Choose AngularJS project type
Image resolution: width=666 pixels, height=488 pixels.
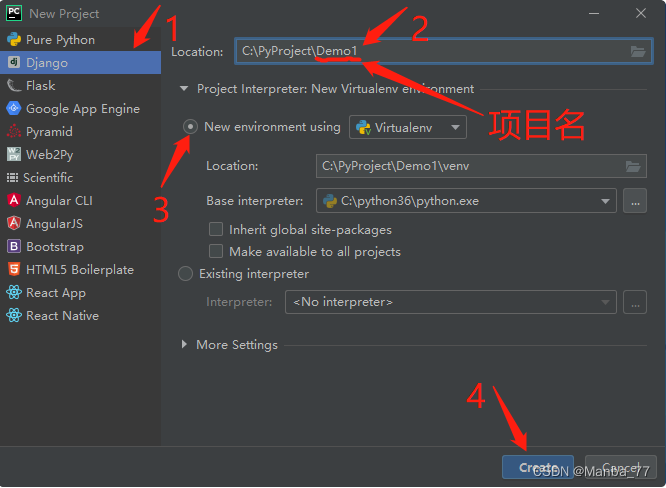coord(80,223)
